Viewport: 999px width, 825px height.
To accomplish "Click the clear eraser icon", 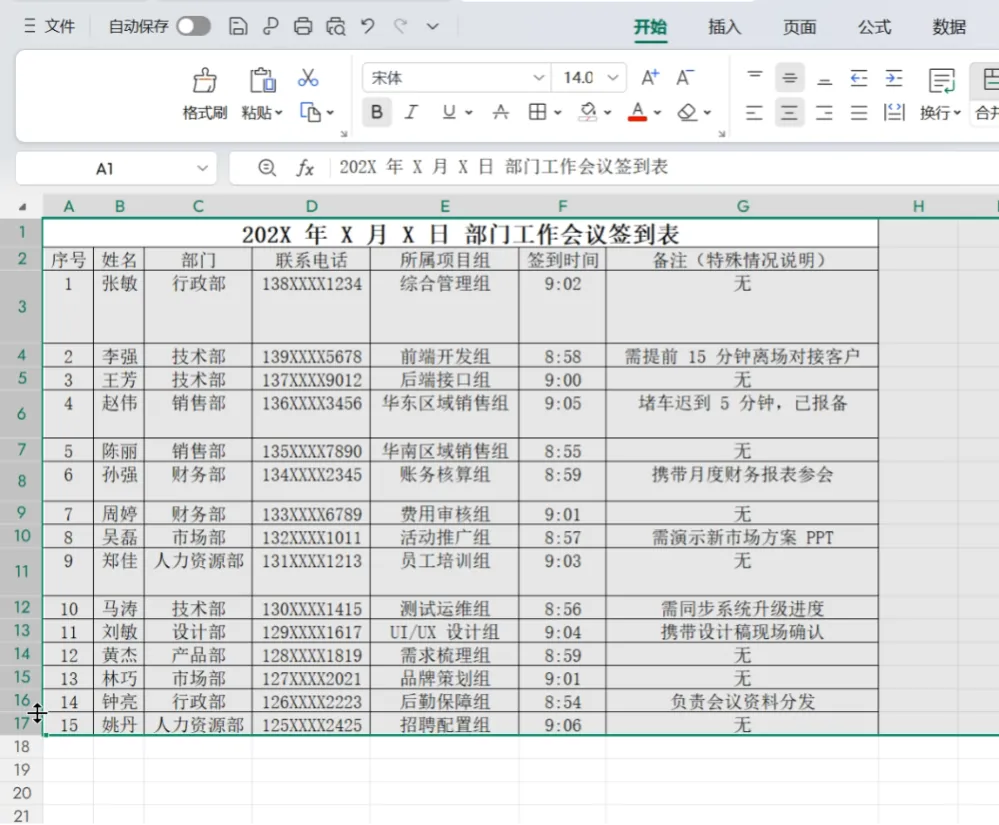I will pos(687,113).
